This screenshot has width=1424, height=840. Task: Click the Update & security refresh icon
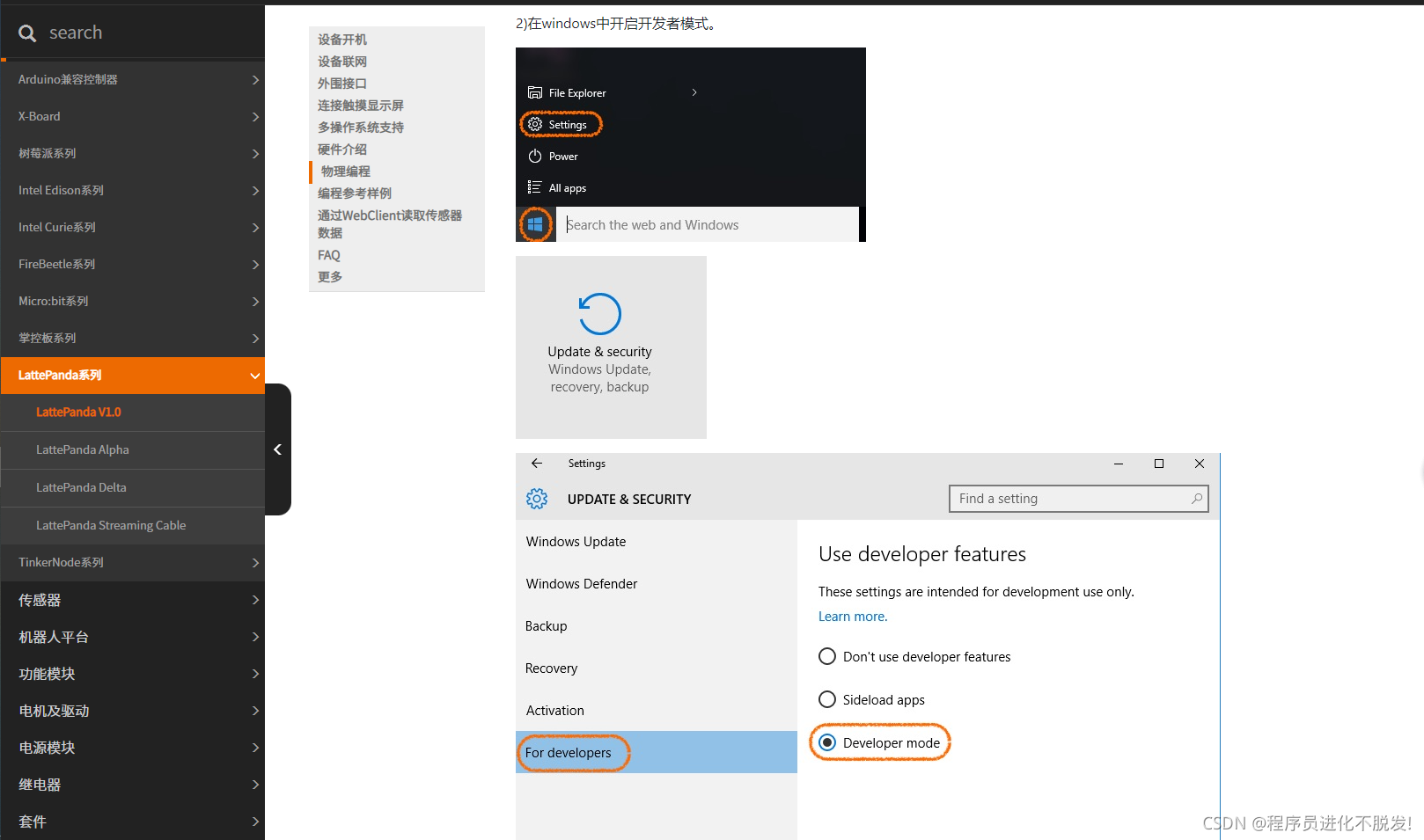[600, 314]
